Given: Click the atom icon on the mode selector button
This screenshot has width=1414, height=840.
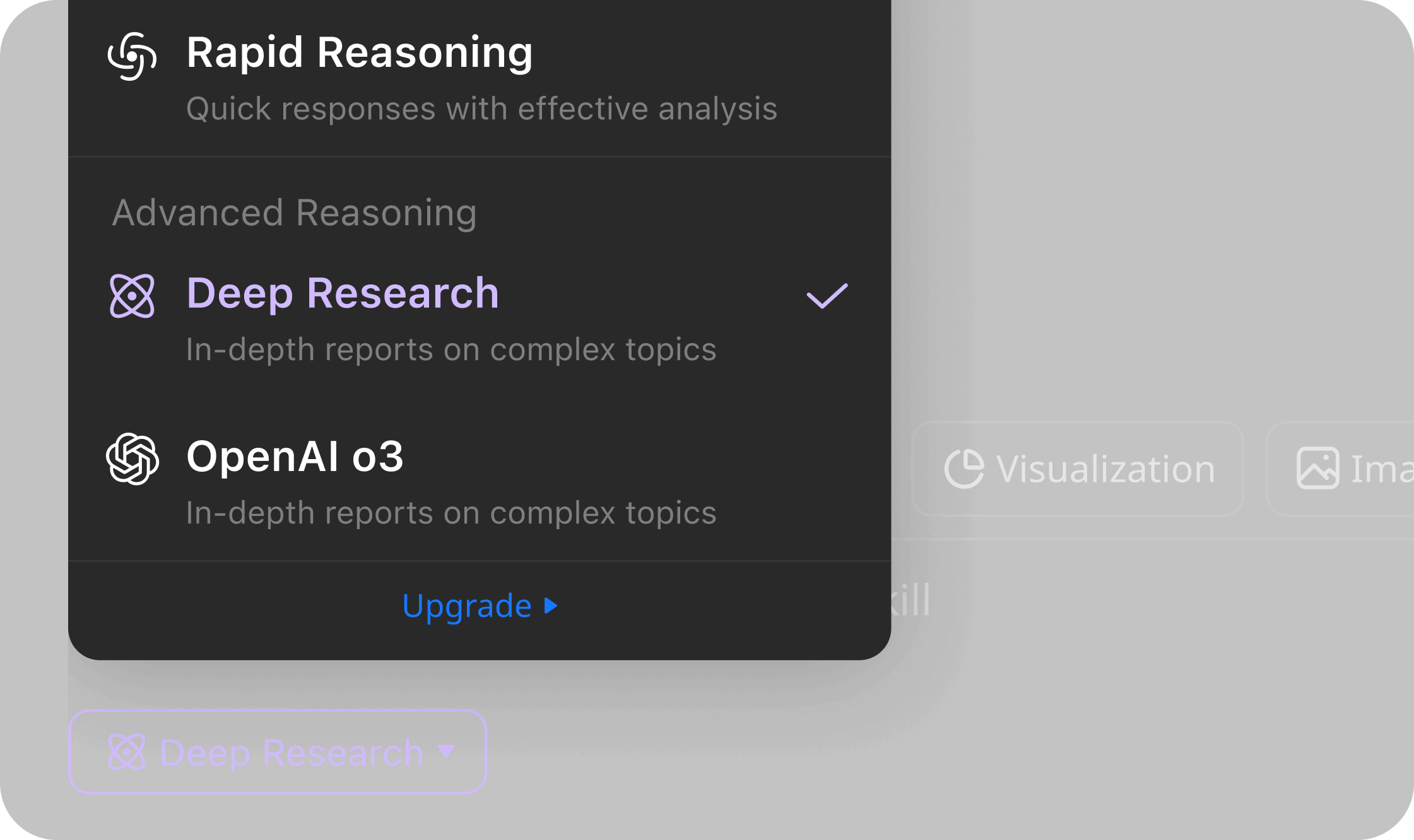Looking at the screenshot, I should click(127, 752).
